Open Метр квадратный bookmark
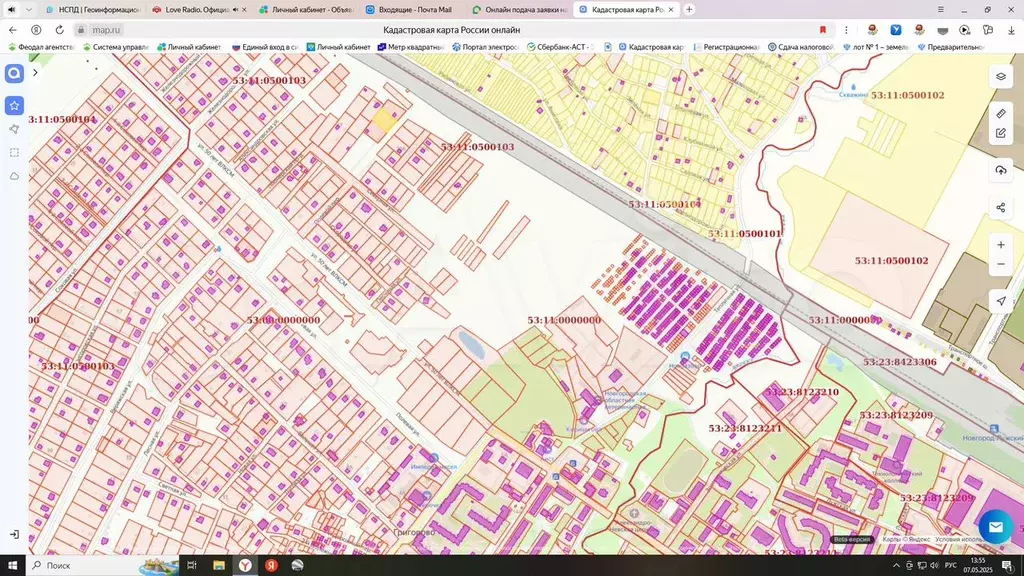This screenshot has height=576, width=1024. [410, 47]
